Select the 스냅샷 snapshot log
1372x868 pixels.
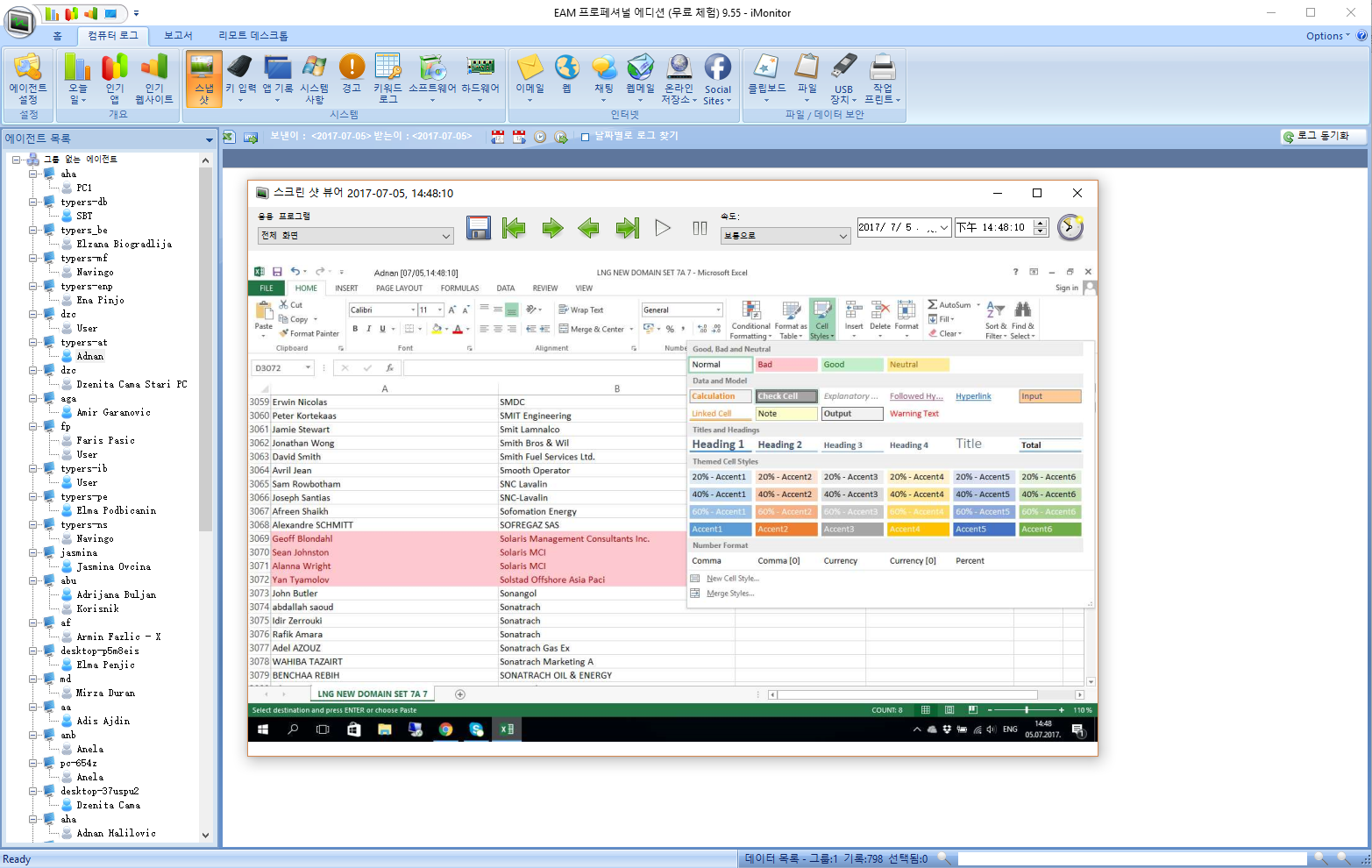[203, 79]
